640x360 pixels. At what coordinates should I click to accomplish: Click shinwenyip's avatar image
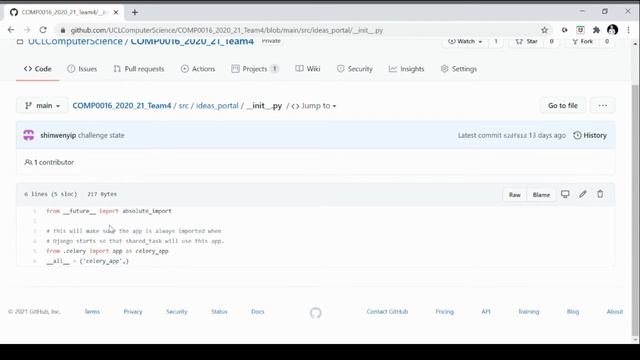(29, 135)
